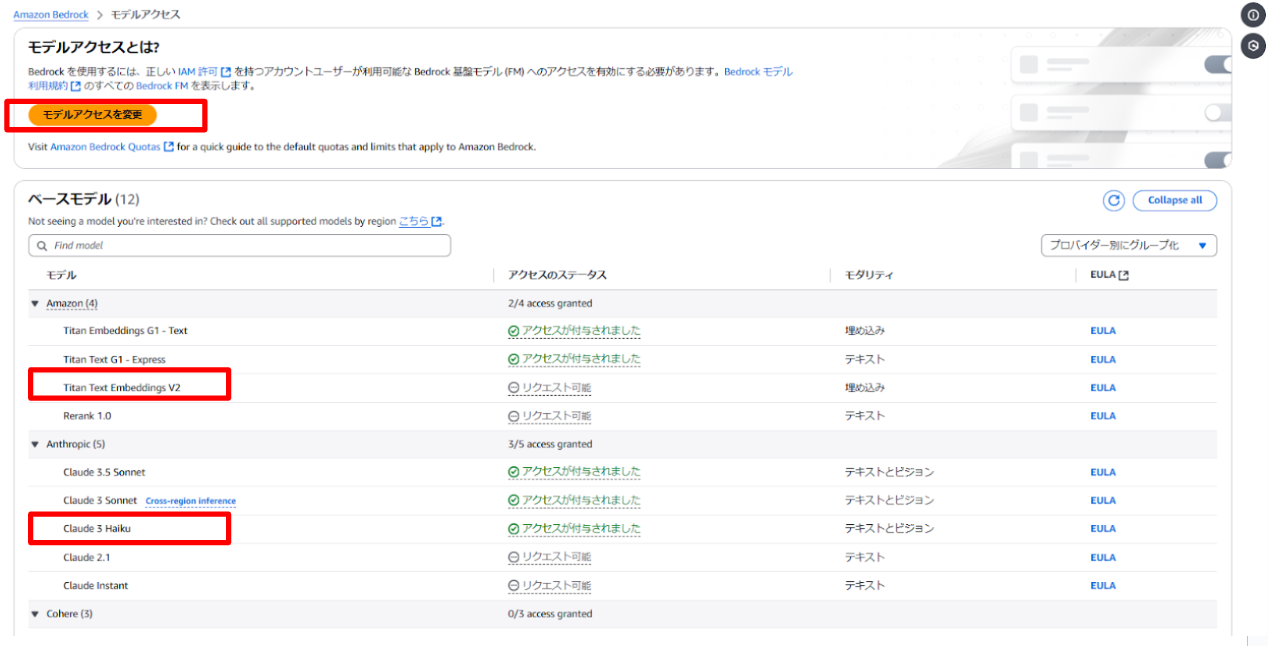Click minus-circle status icon for Claude 2.1
The width and height of the screenshot is (1268, 646).
pos(514,557)
